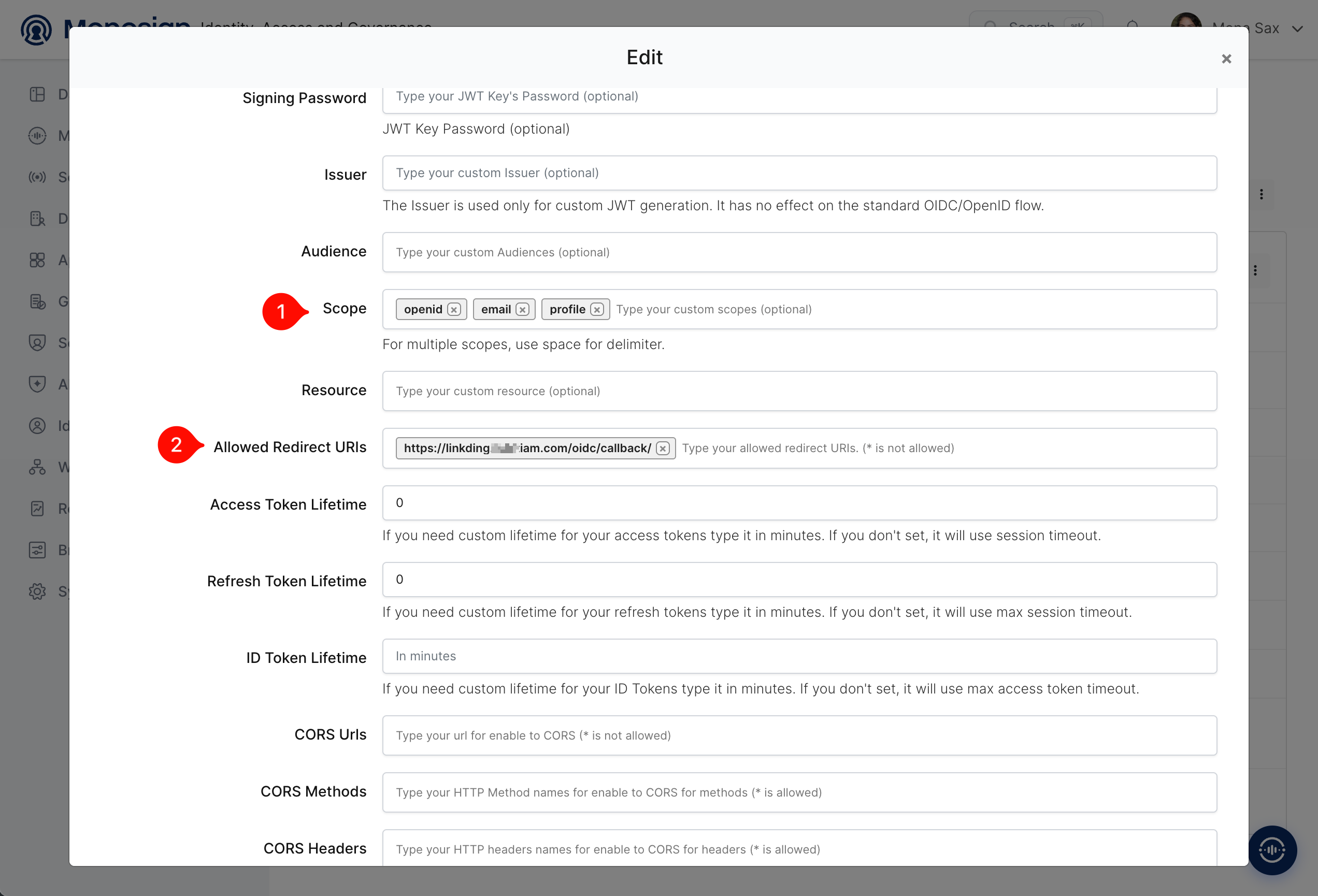The image size is (1318, 896).
Task: Open the settings gear sidebar icon
Action: pyautogui.click(x=37, y=591)
